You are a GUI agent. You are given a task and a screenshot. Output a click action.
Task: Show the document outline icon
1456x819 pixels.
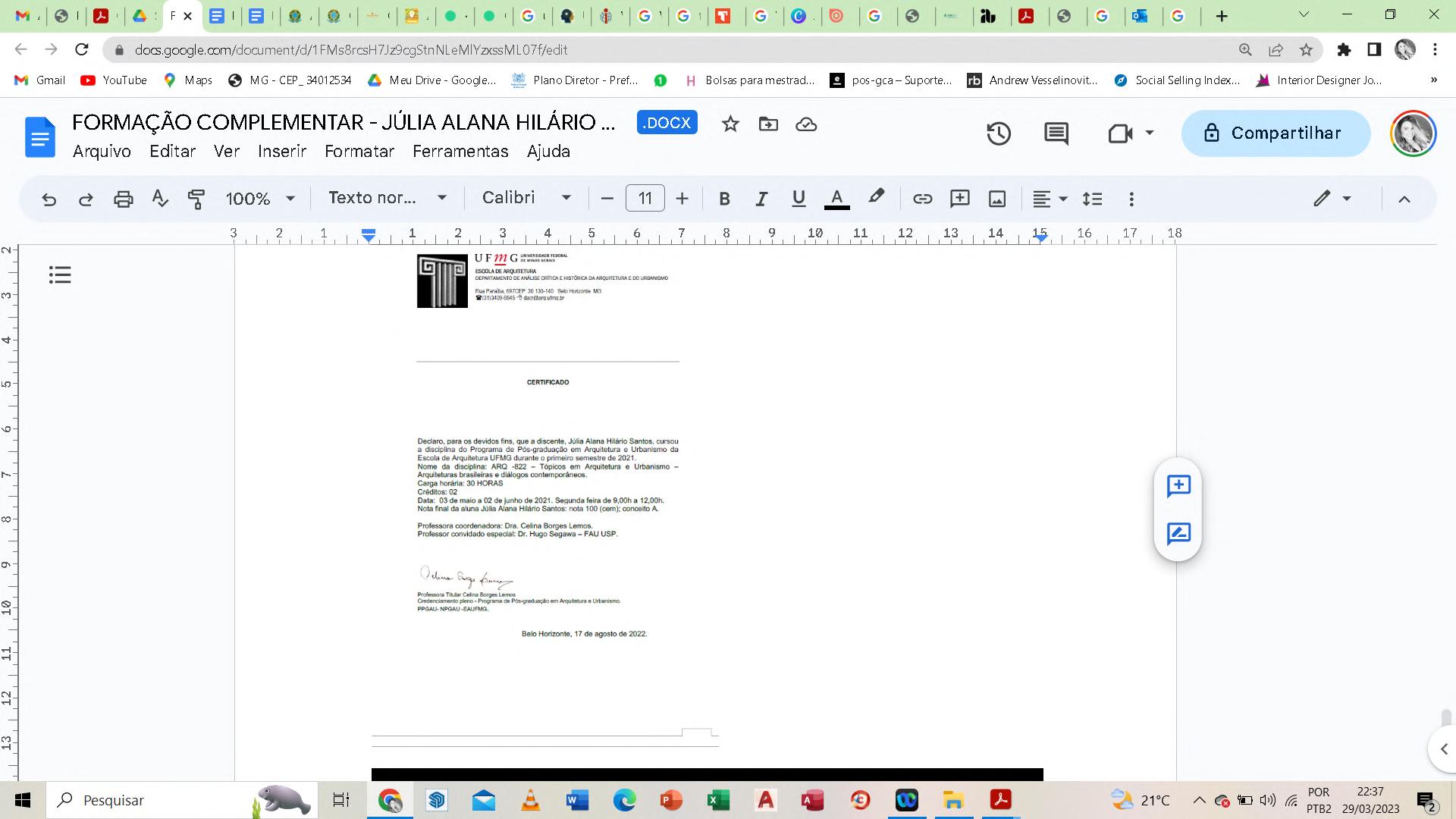tap(60, 275)
